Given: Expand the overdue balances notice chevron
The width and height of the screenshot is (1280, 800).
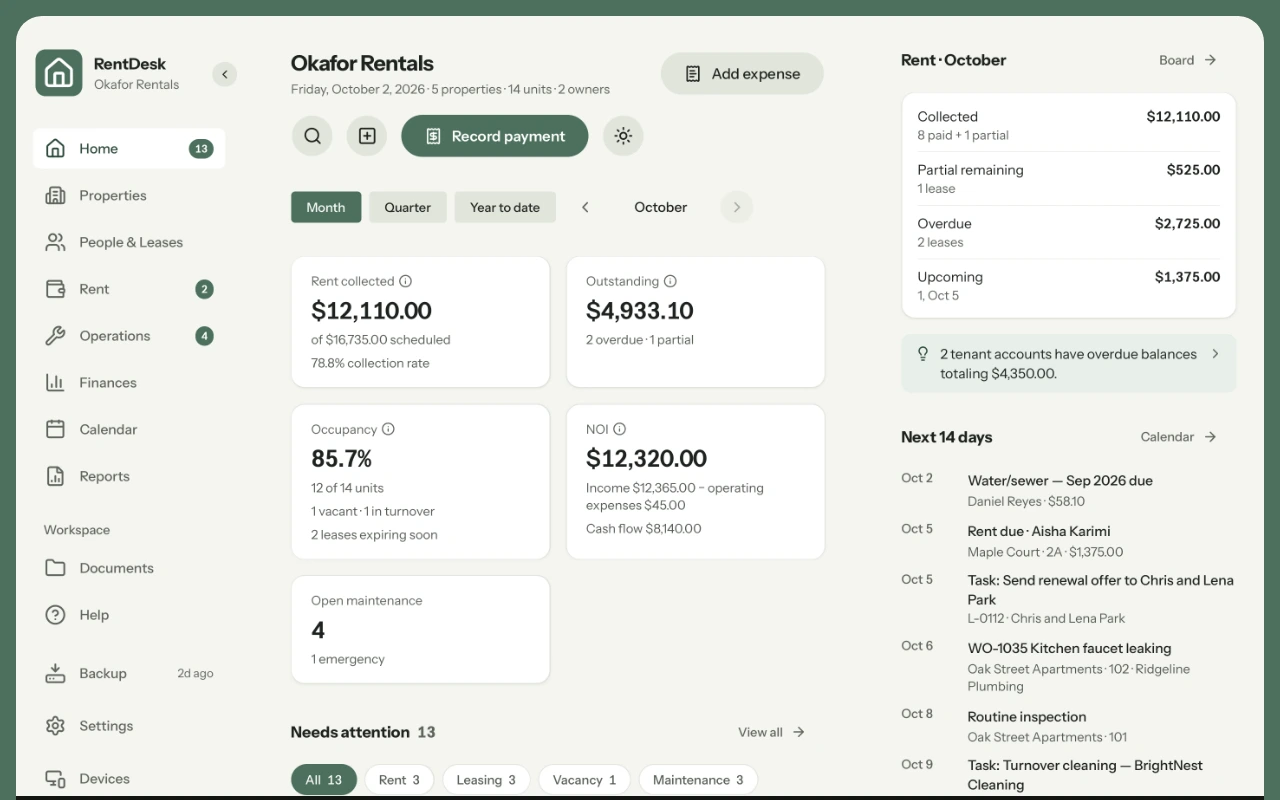Looking at the screenshot, I should click(1215, 354).
